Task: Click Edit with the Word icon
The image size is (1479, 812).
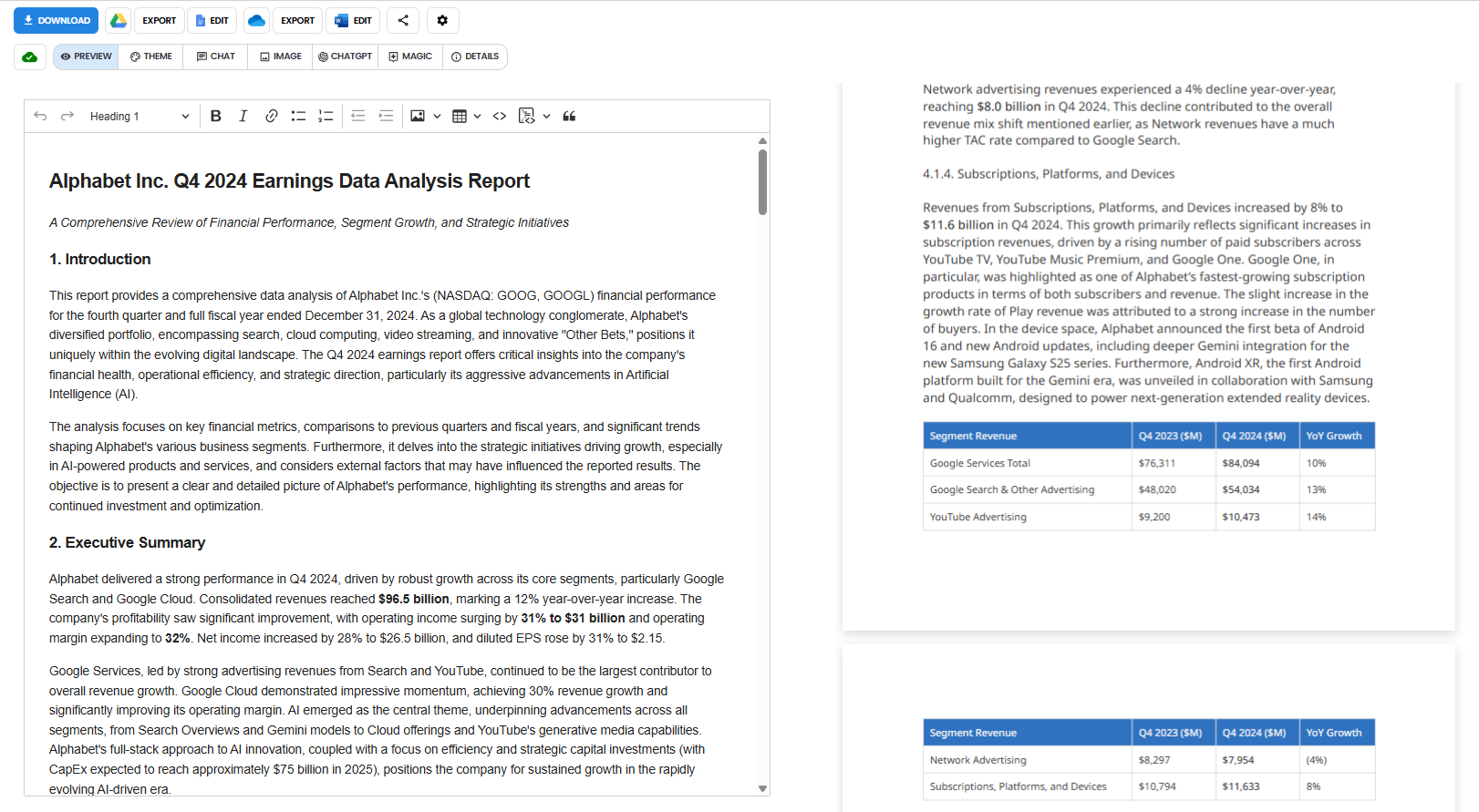Action: point(353,20)
